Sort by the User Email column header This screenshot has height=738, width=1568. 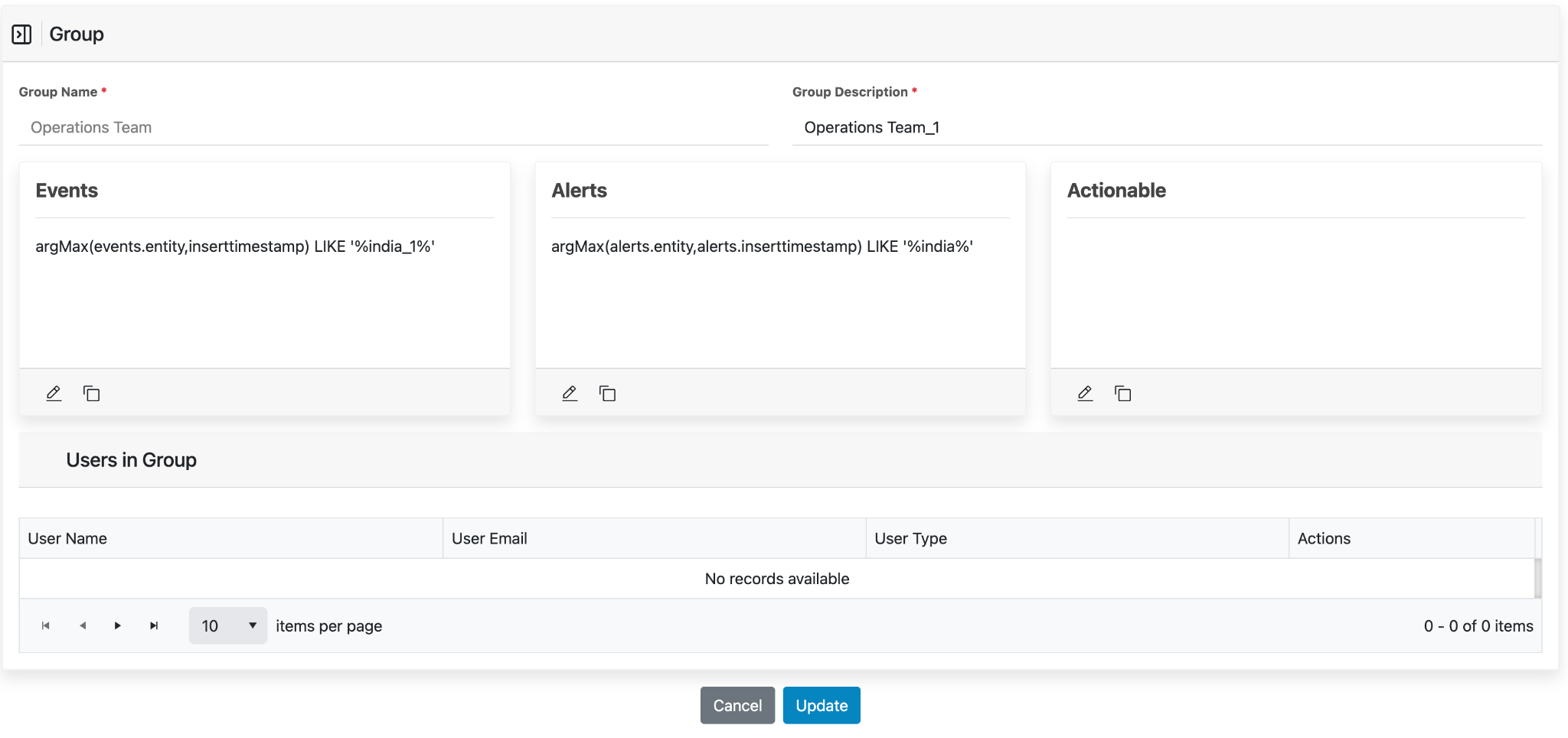coord(489,539)
